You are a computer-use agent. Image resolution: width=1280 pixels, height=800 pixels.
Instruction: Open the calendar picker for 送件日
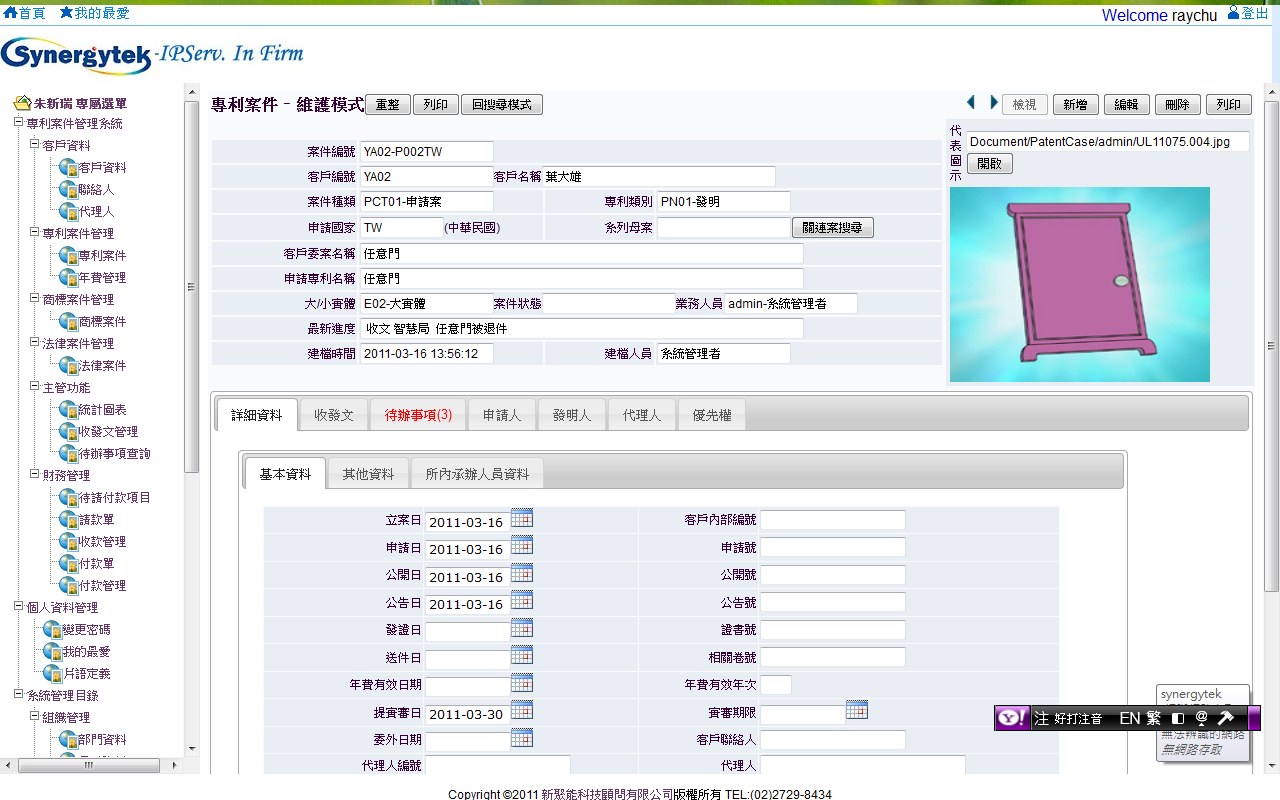click(522, 655)
